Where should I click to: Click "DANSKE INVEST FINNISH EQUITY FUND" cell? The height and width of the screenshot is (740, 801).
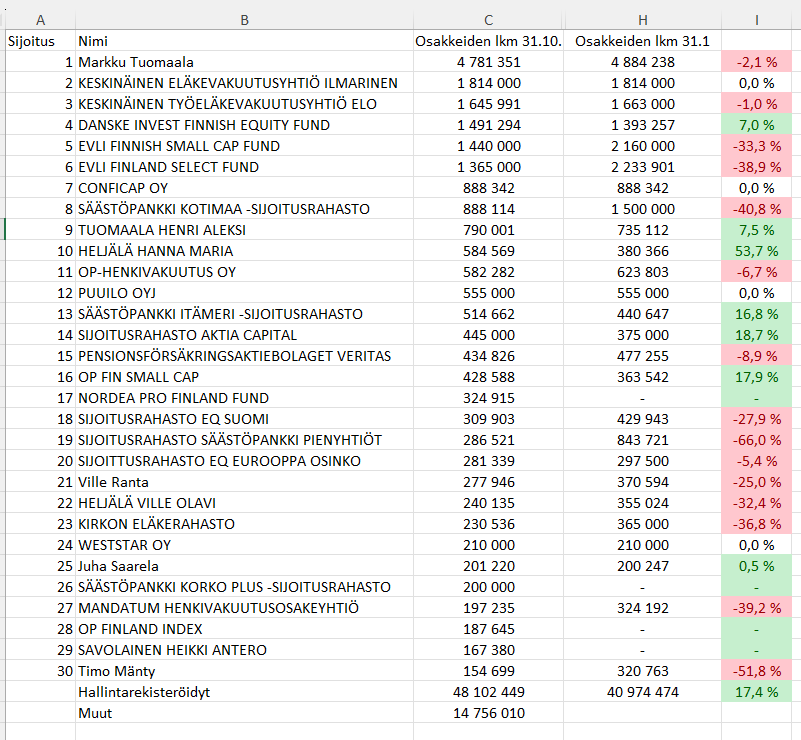(x=244, y=125)
